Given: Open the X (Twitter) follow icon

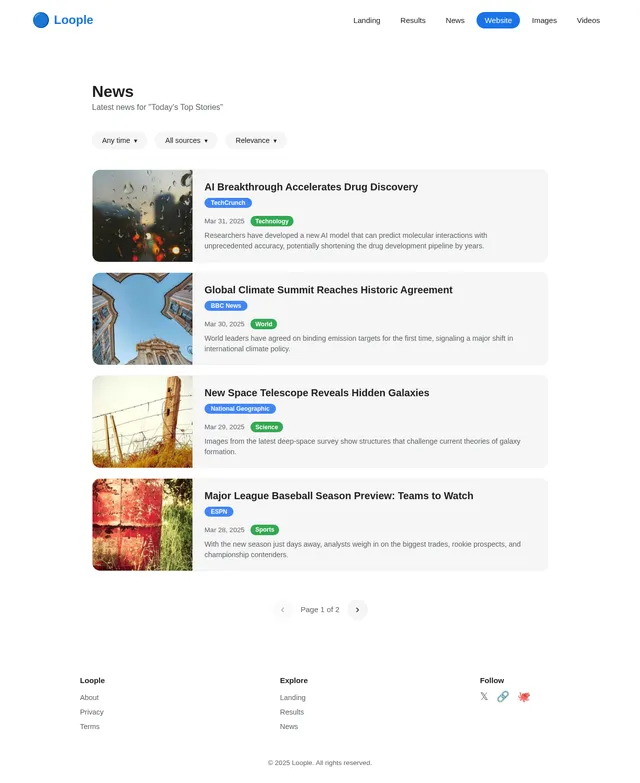Looking at the screenshot, I should (x=484, y=696).
